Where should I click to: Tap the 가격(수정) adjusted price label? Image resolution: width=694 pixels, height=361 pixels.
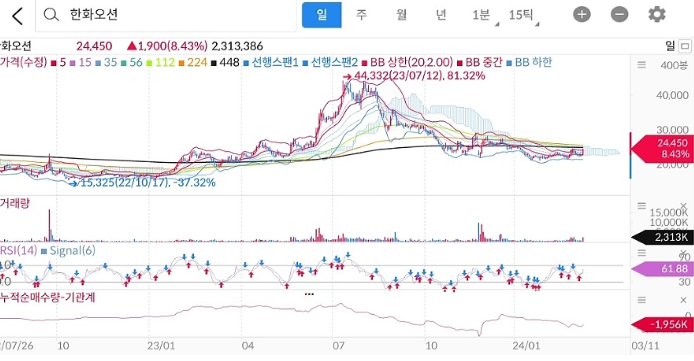[x=23, y=62]
